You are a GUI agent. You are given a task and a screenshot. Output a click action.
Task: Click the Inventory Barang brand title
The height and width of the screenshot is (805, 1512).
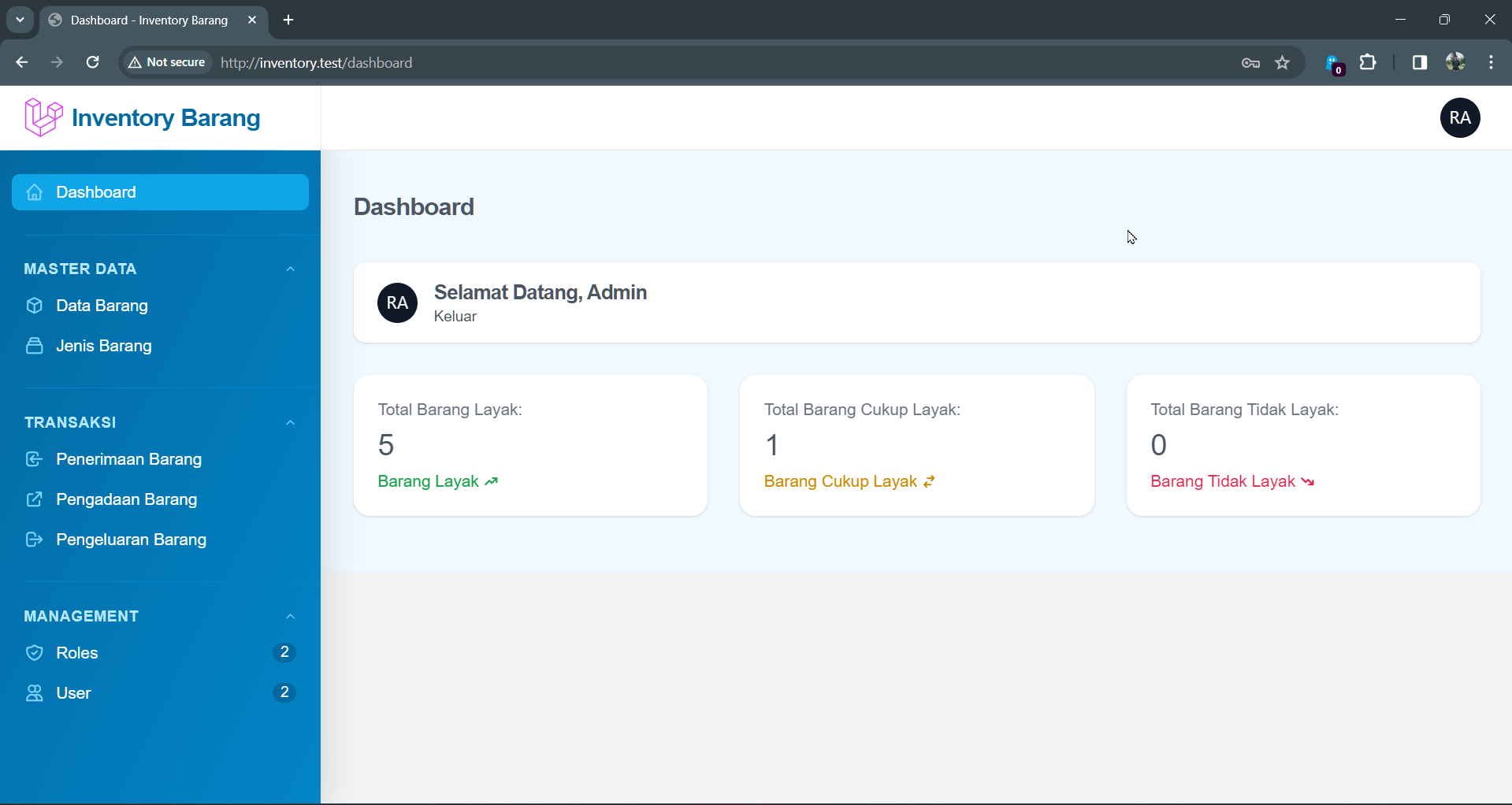click(x=166, y=118)
